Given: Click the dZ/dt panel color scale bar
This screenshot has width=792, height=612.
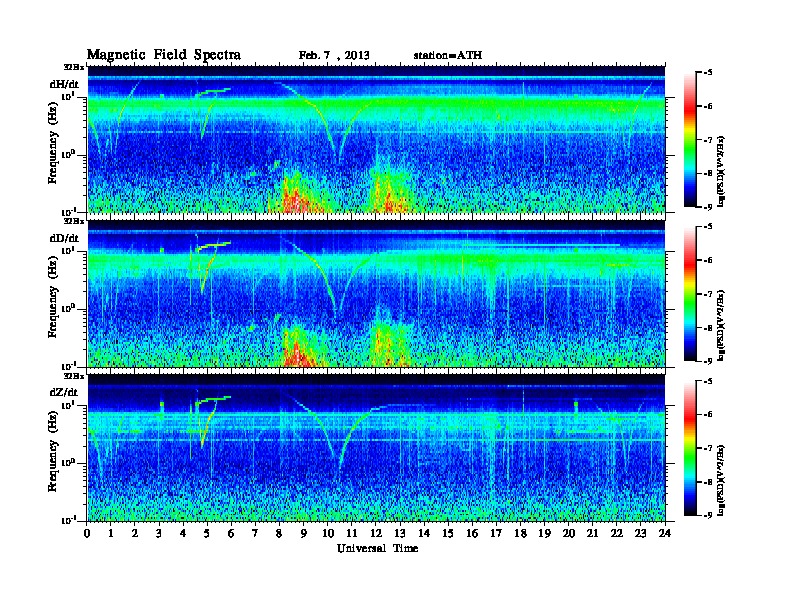Looking at the screenshot, I should [690, 447].
